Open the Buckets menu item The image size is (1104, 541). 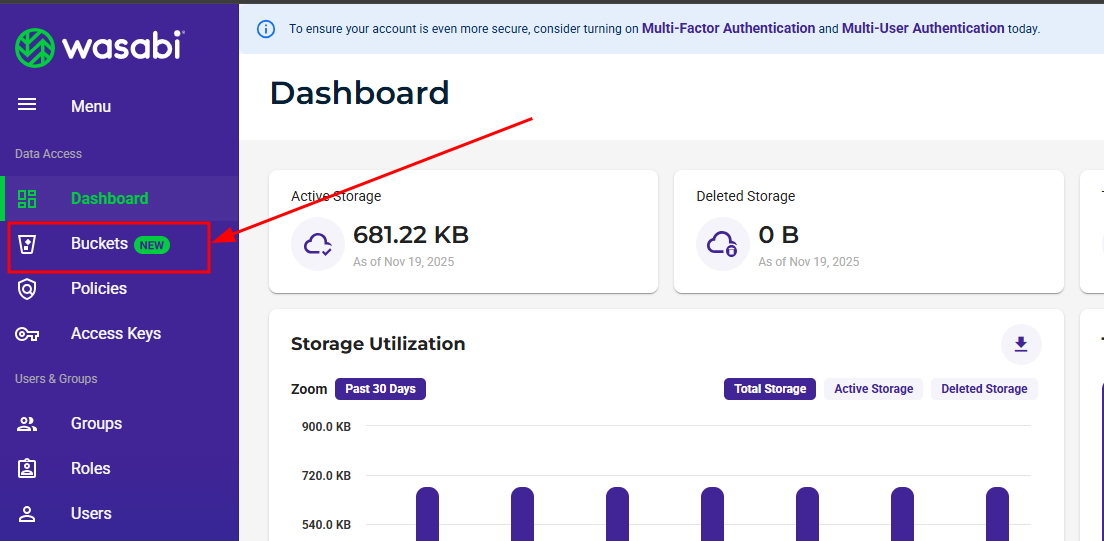point(99,244)
